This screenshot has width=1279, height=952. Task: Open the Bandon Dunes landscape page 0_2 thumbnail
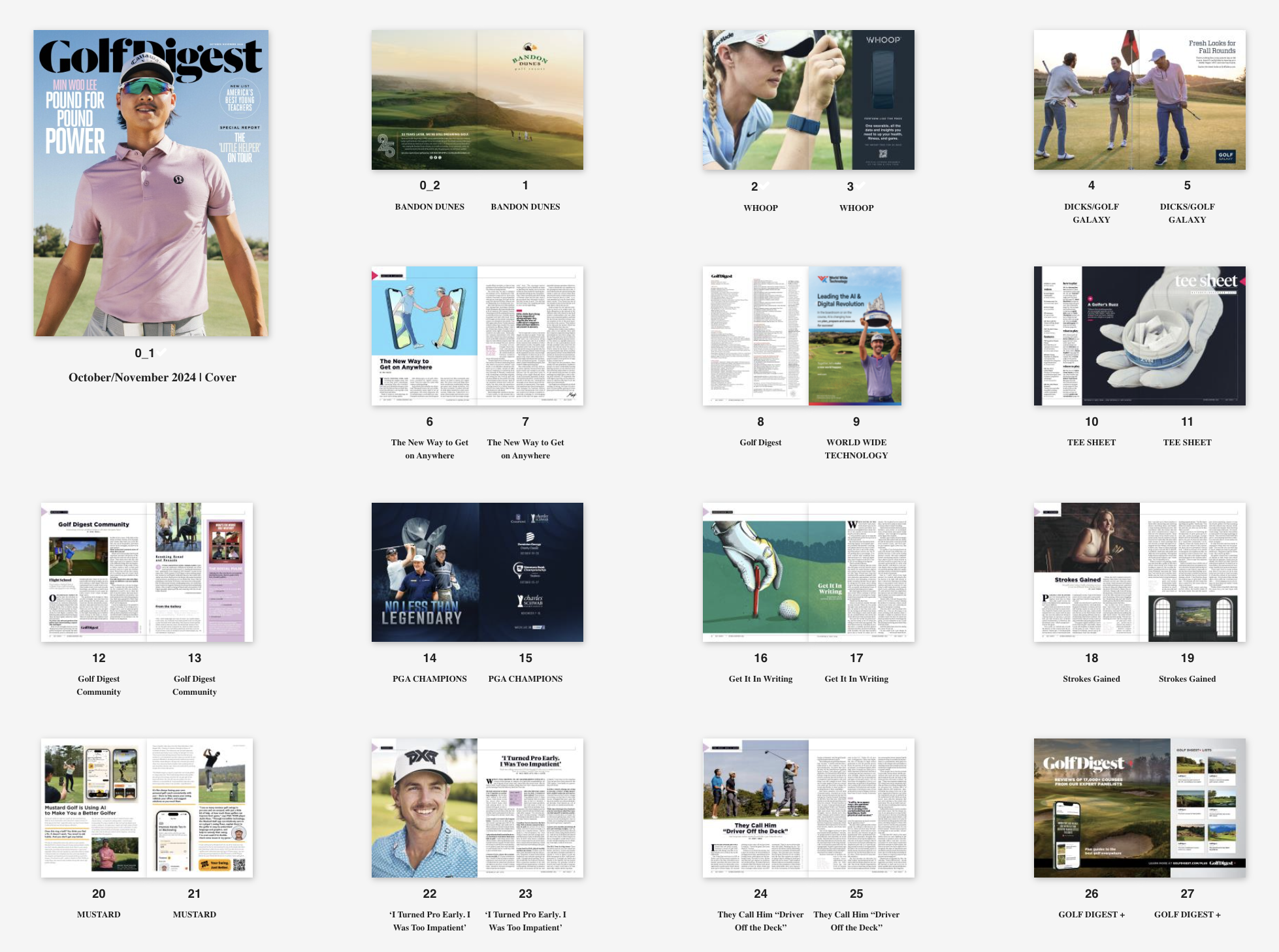click(425, 100)
